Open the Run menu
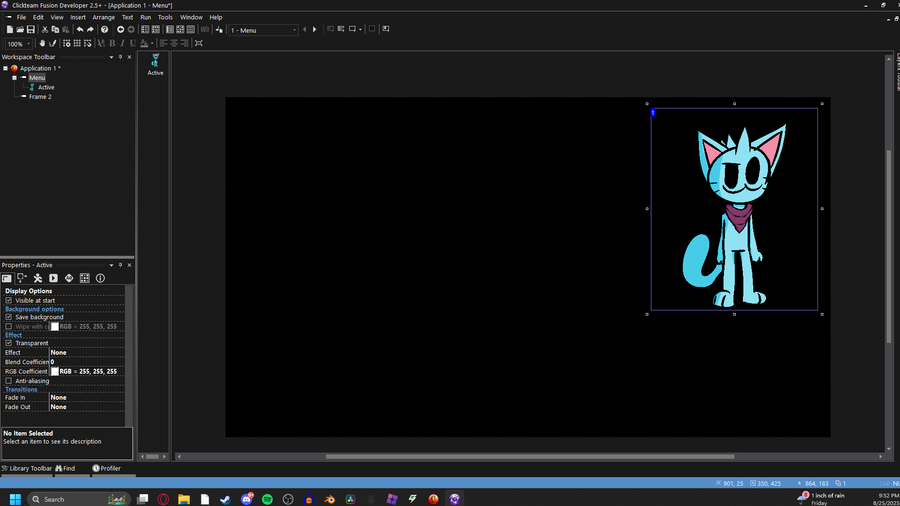900x506 pixels. (x=146, y=17)
